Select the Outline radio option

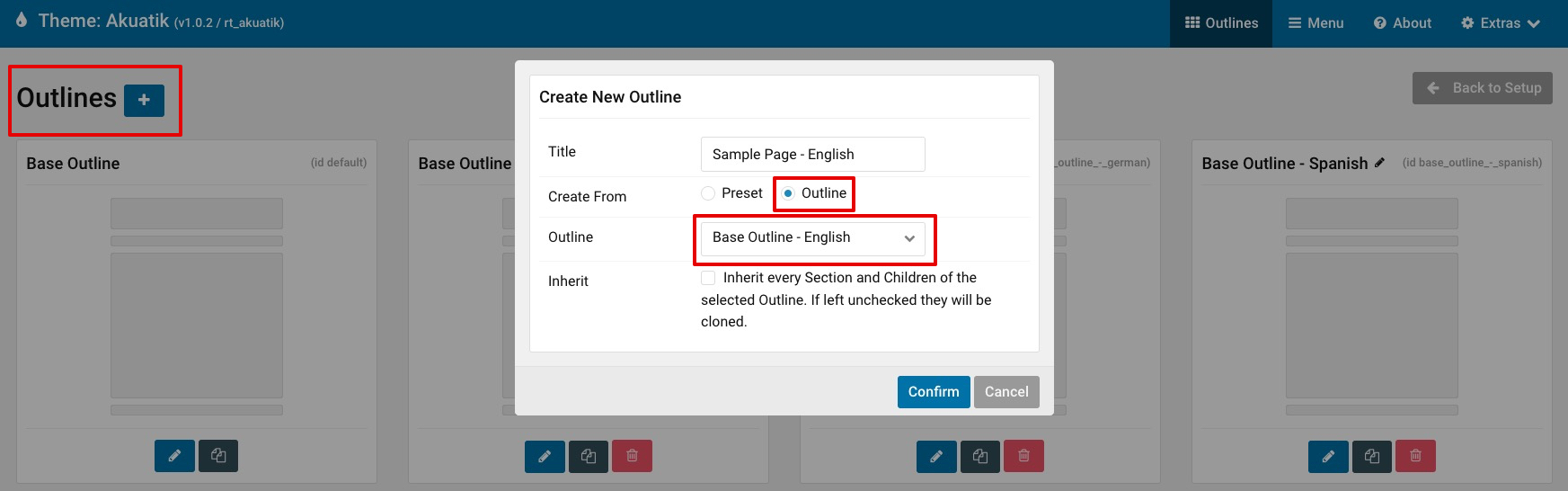point(789,193)
